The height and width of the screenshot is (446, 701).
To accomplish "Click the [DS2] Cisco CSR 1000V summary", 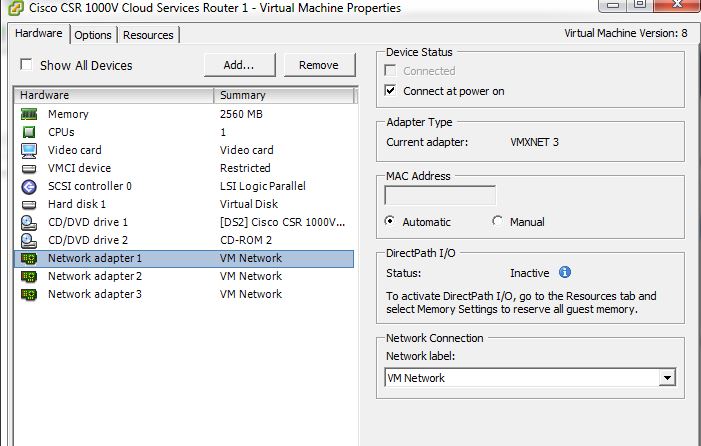I will [x=283, y=222].
